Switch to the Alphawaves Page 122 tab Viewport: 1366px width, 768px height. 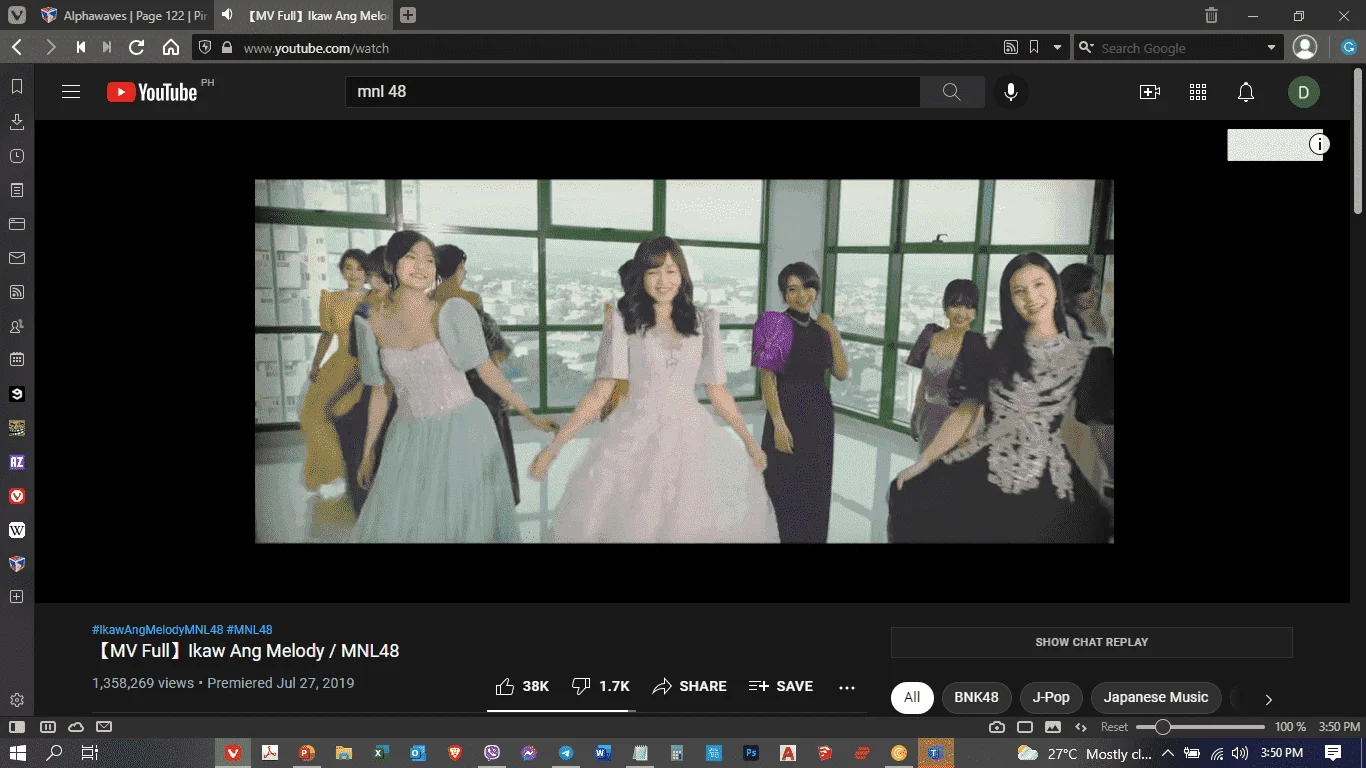click(123, 15)
